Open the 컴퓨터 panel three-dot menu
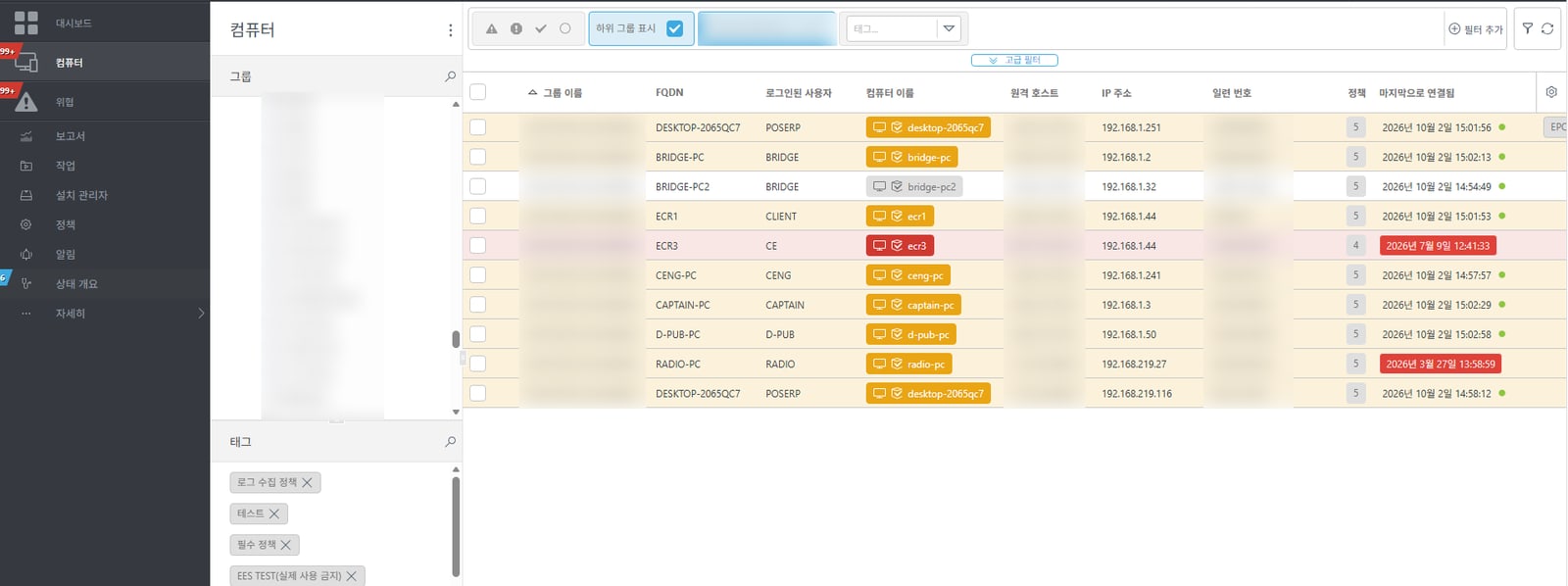1568x586 pixels. click(x=450, y=30)
